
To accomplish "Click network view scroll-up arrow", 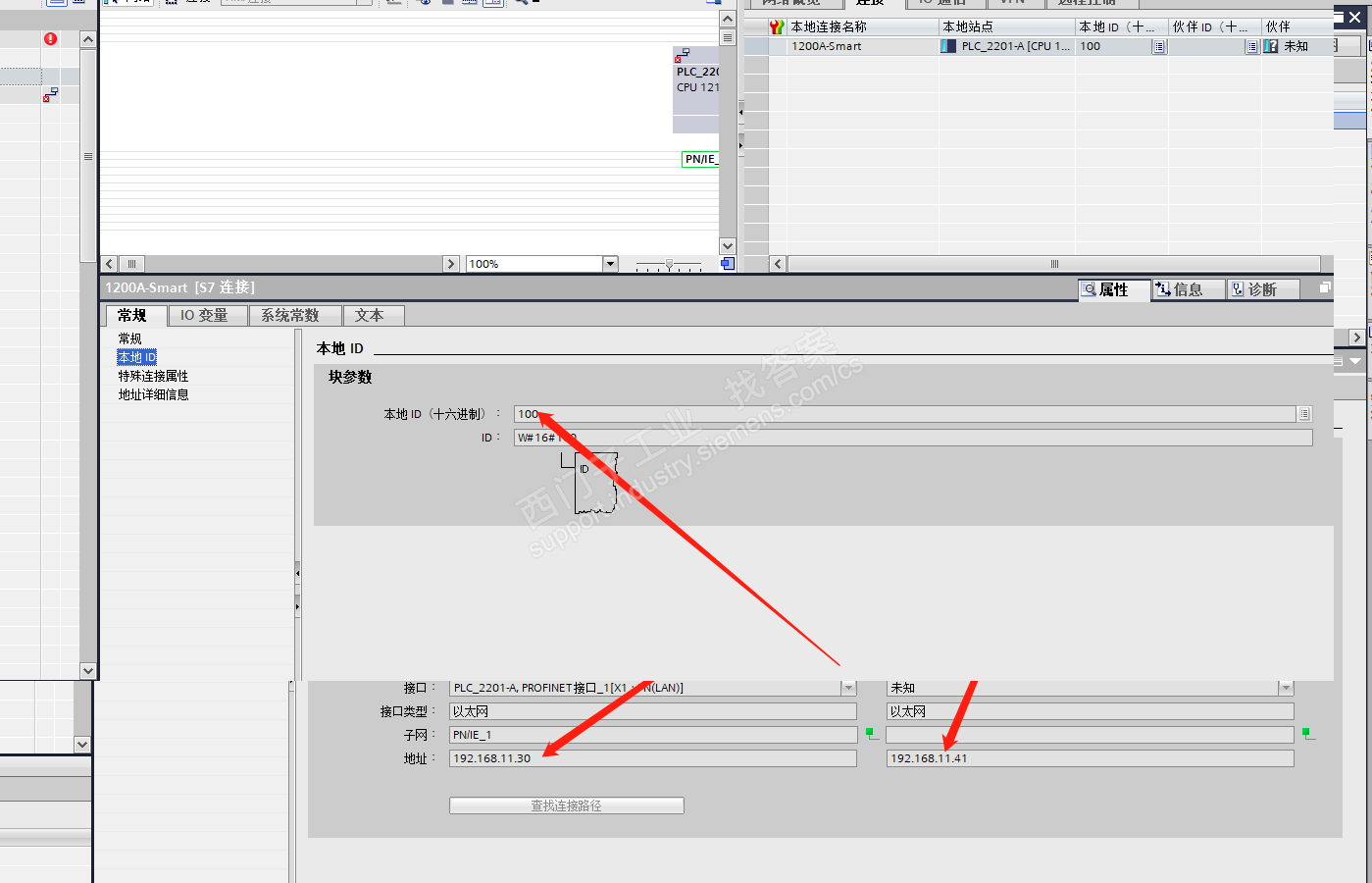I will point(728,19).
